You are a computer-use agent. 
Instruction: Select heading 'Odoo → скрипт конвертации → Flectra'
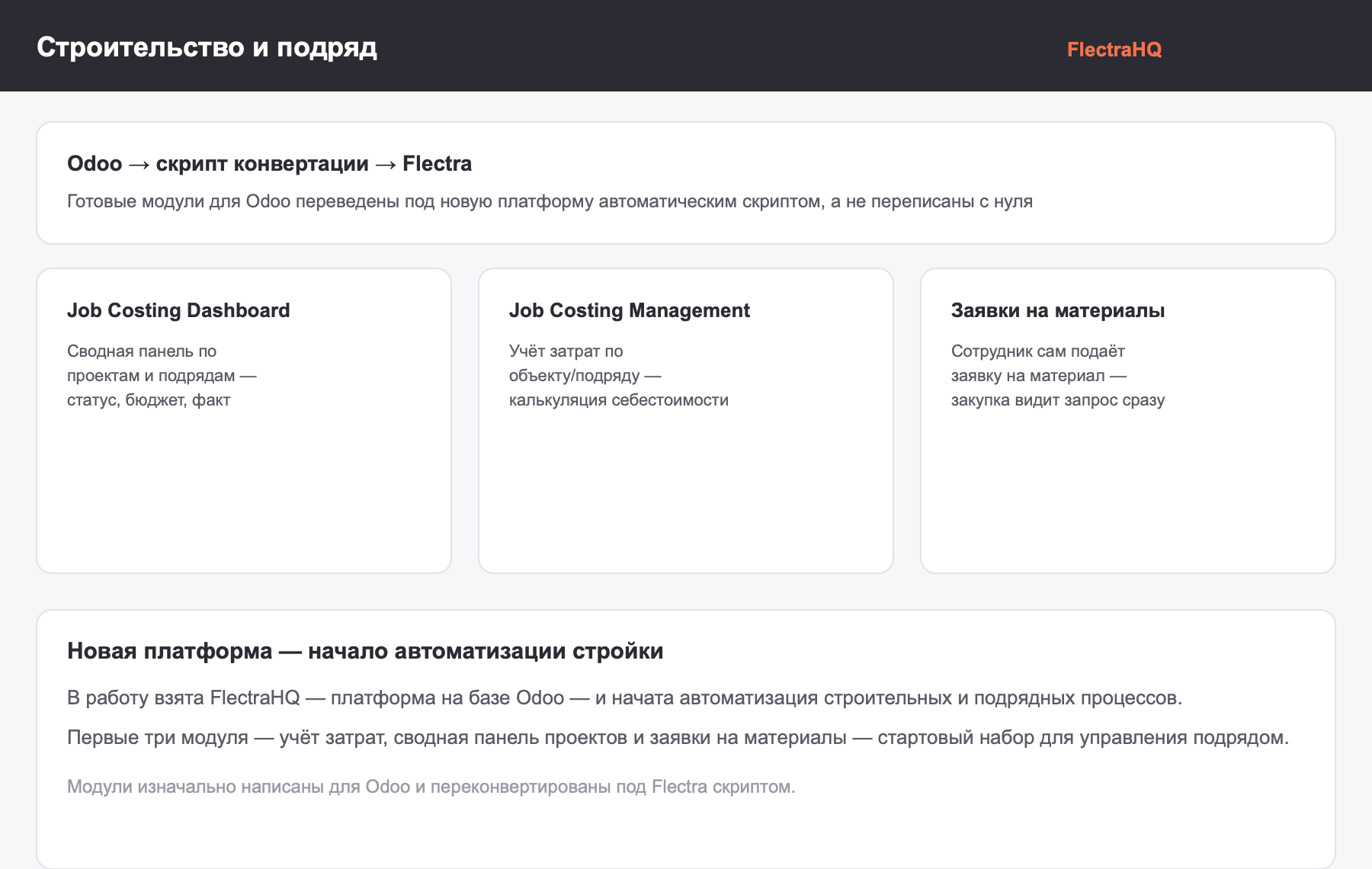pos(269,163)
